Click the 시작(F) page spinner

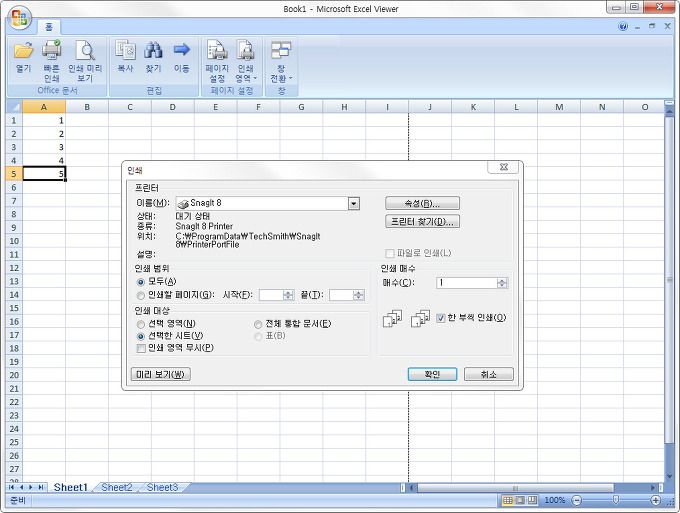pos(288,295)
